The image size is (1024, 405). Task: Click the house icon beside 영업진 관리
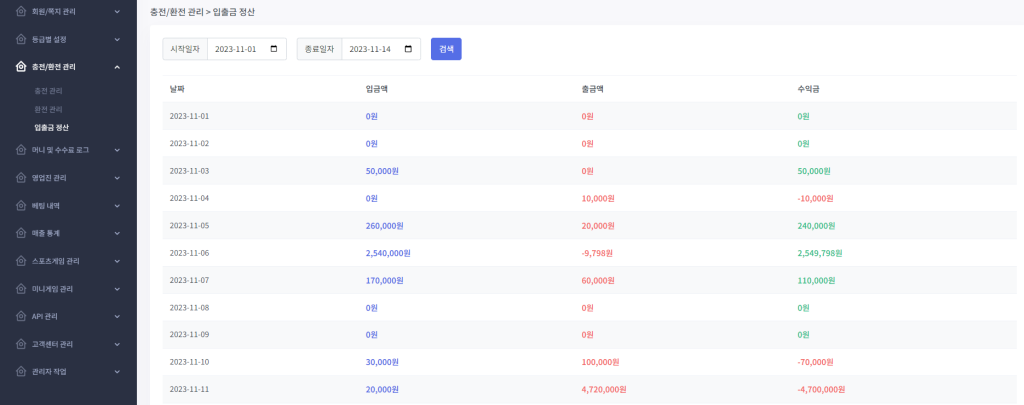(21, 178)
